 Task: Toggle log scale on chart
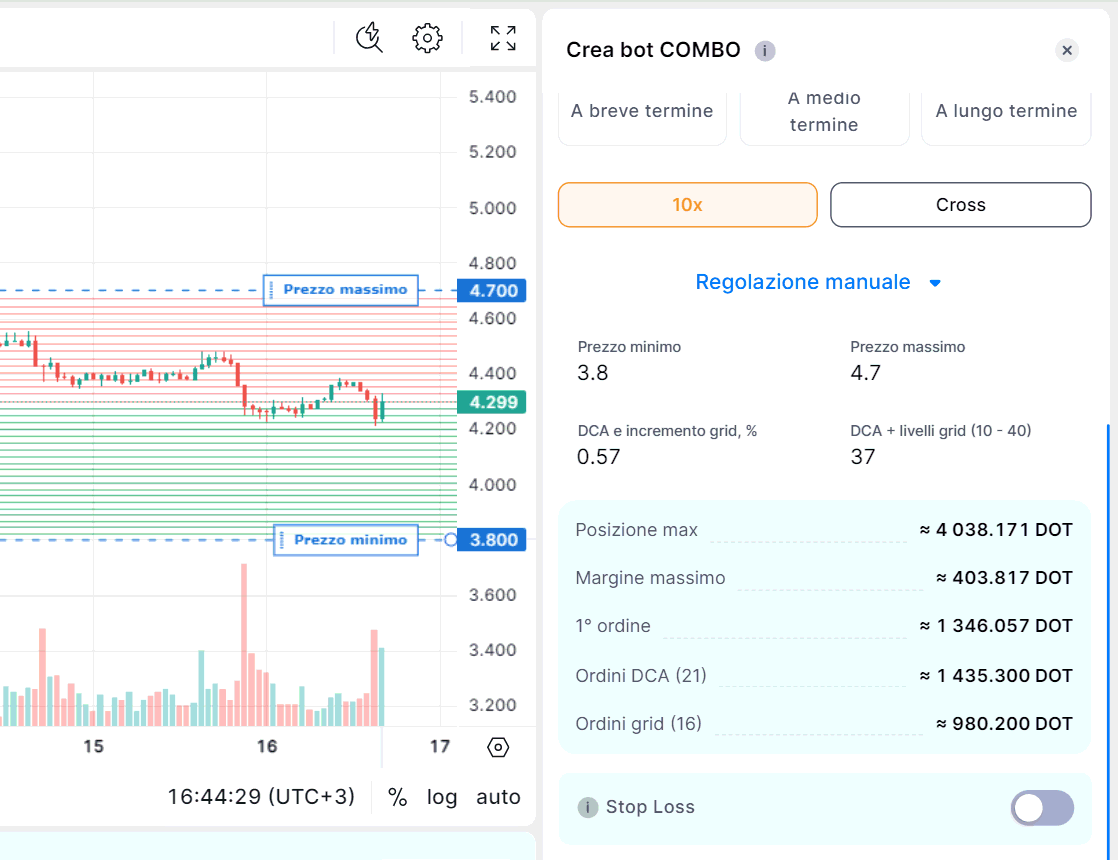(442, 797)
